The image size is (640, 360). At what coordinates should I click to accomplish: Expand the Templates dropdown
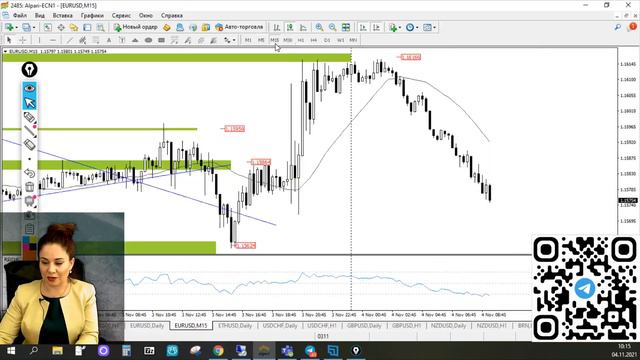pos(435,27)
